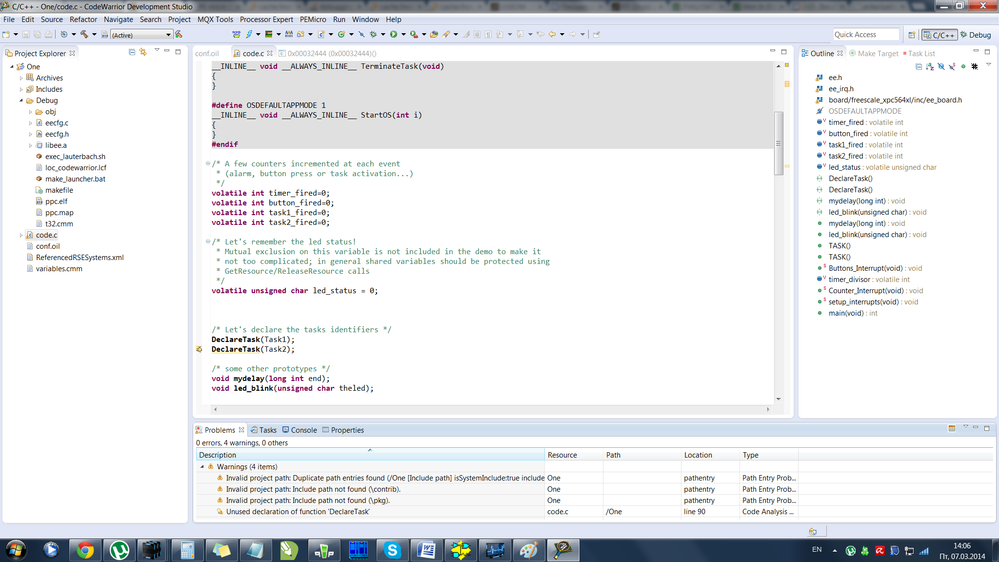Screen dimensions: 999x562
Task: Click the Problems panel filter icon
Action: click(x=952, y=428)
